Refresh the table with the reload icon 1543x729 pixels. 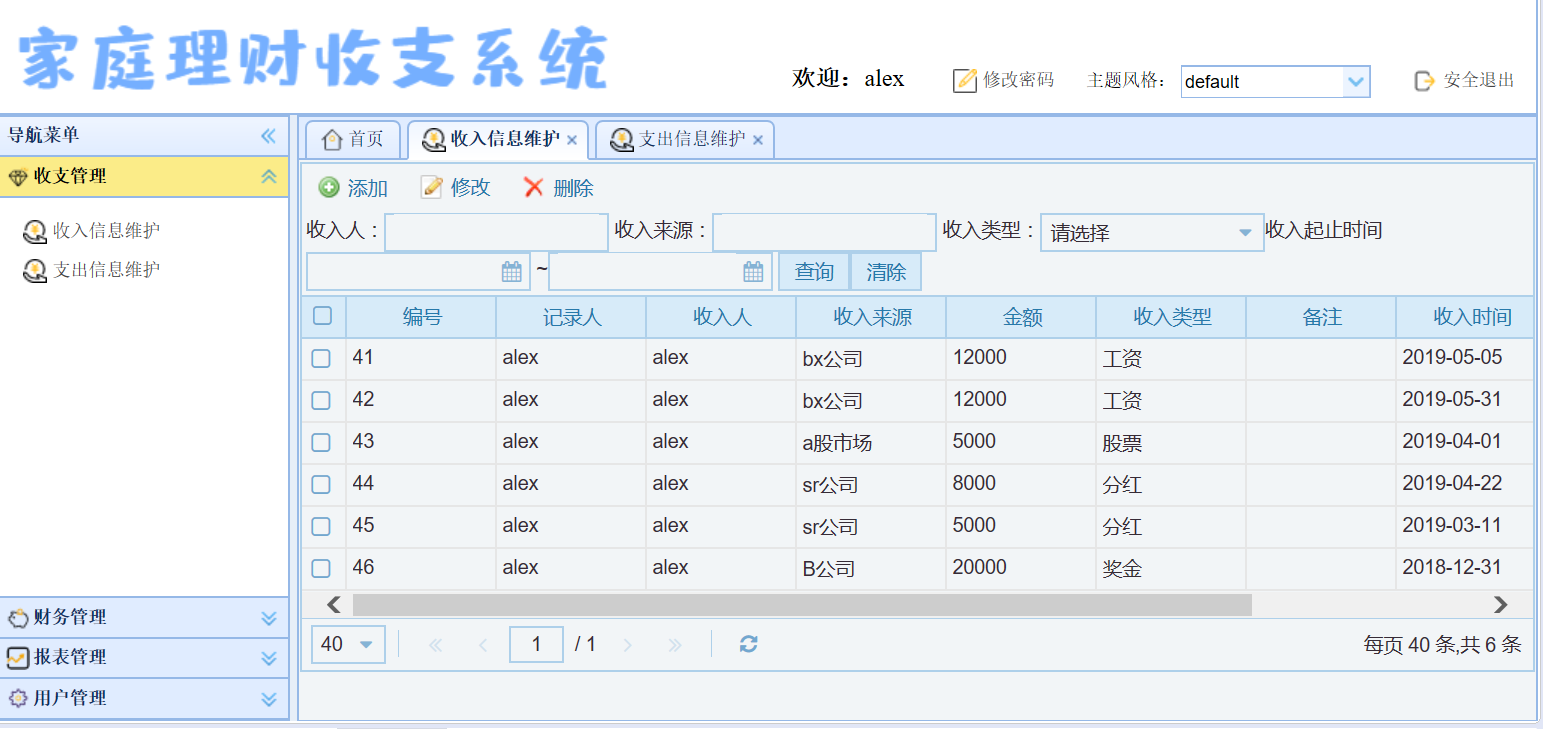pyautogui.click(x=748, y=644)
